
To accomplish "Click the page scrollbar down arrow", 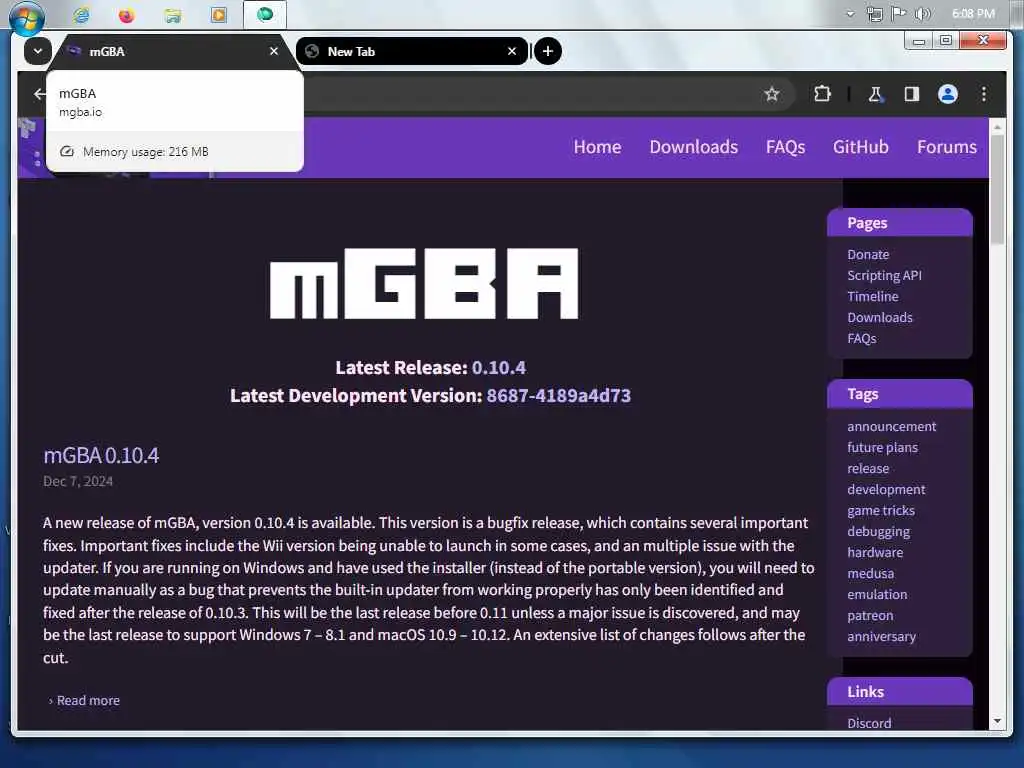I will pyautogui.click(x=997, y=722).
